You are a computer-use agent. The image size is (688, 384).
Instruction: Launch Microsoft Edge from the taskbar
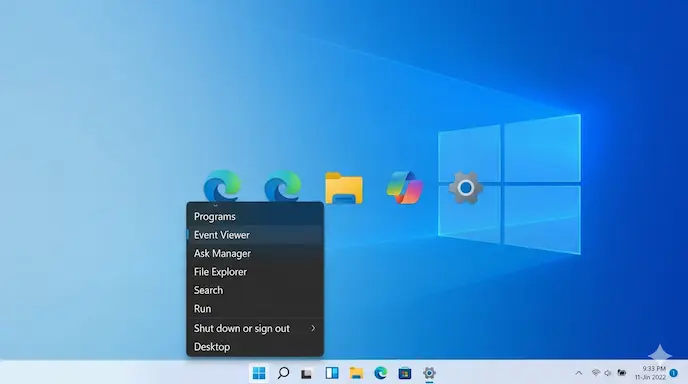click(x=380, y=373)
